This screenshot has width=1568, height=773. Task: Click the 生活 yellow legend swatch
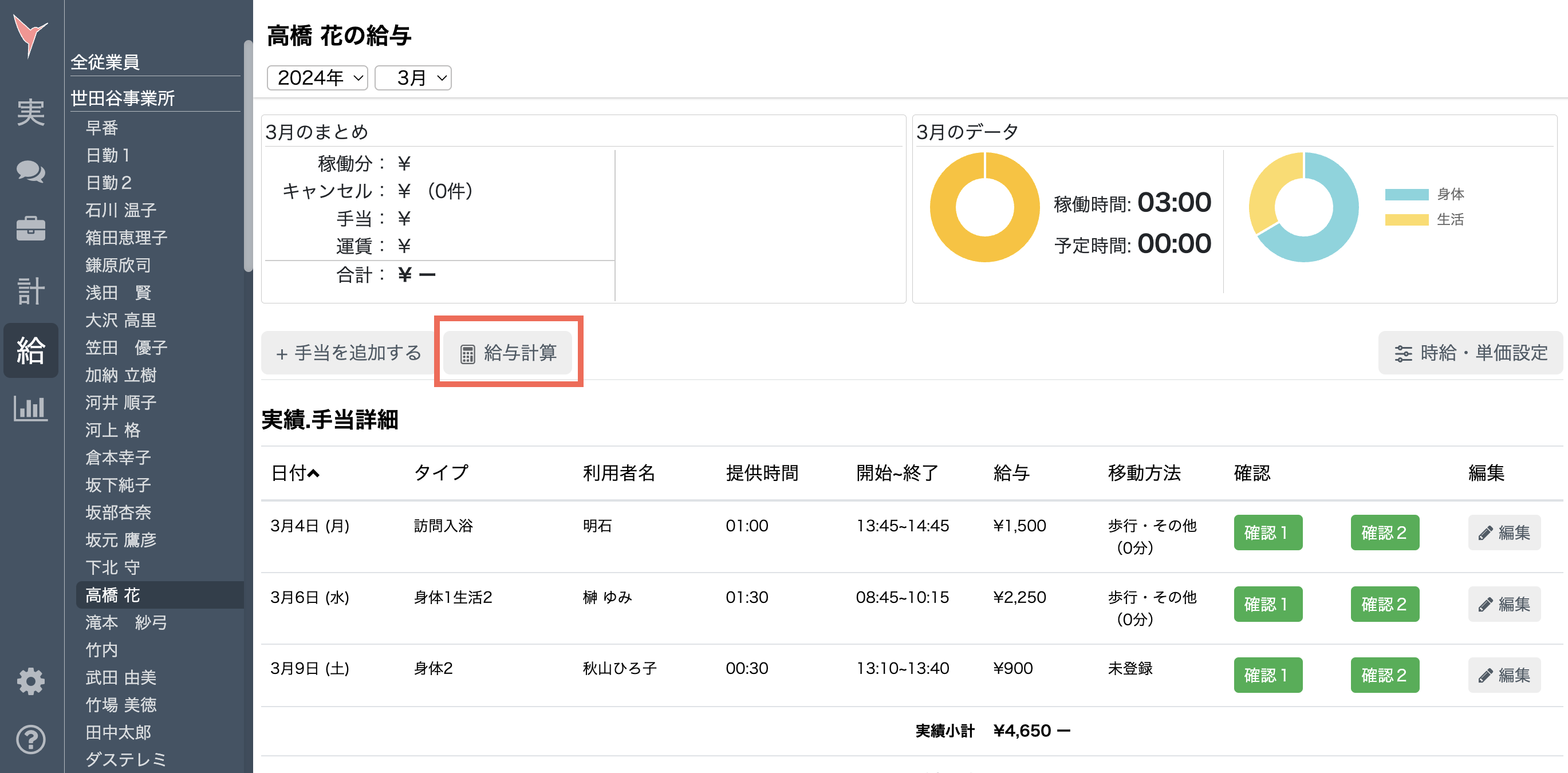point(1407,220)
